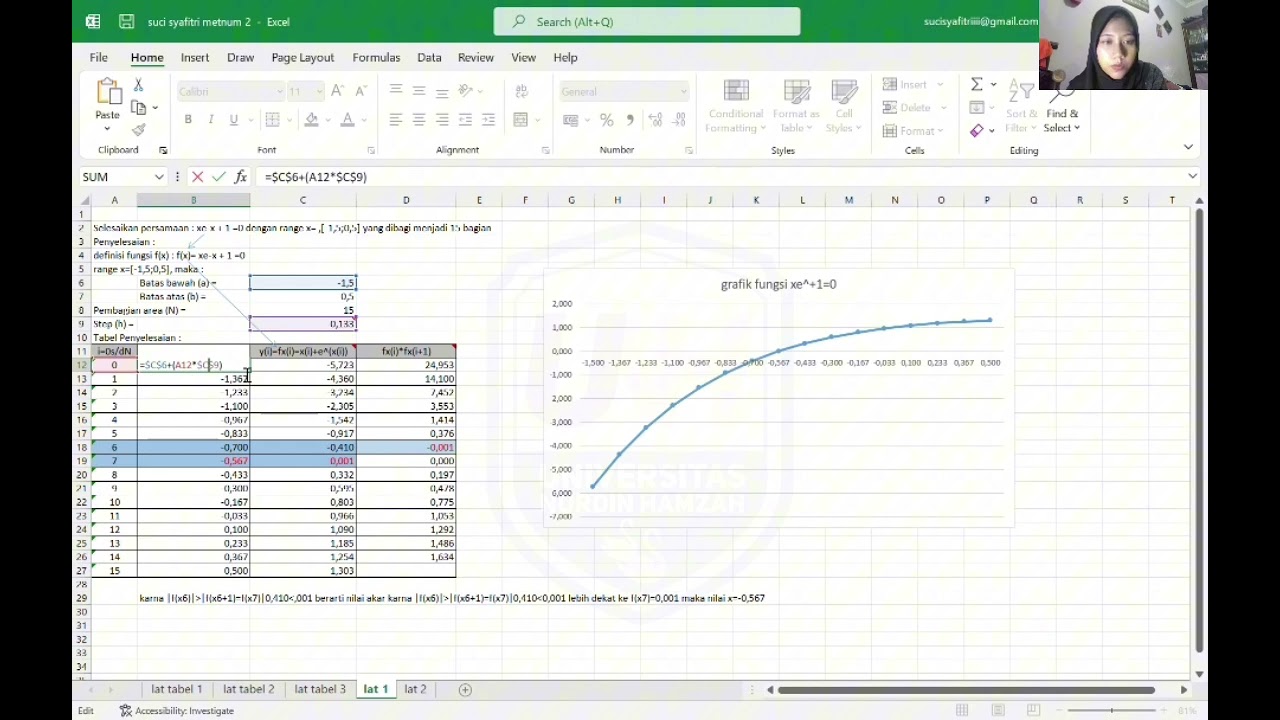The image size is (1280, 720).
Task: Click the Wrap Text icon
Action: [521, 91]
